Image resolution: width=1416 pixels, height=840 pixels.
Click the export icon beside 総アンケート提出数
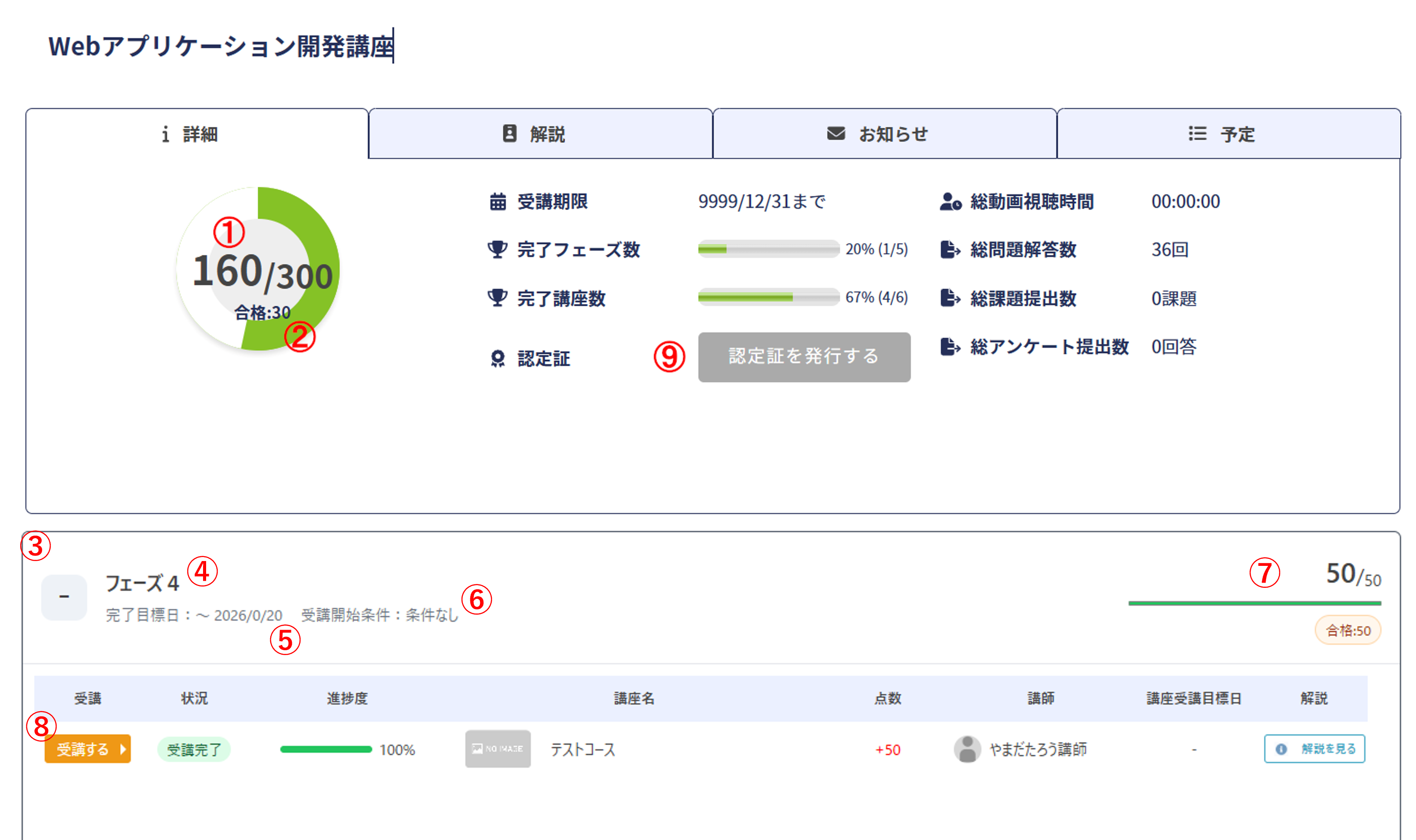tap(950, 347)
